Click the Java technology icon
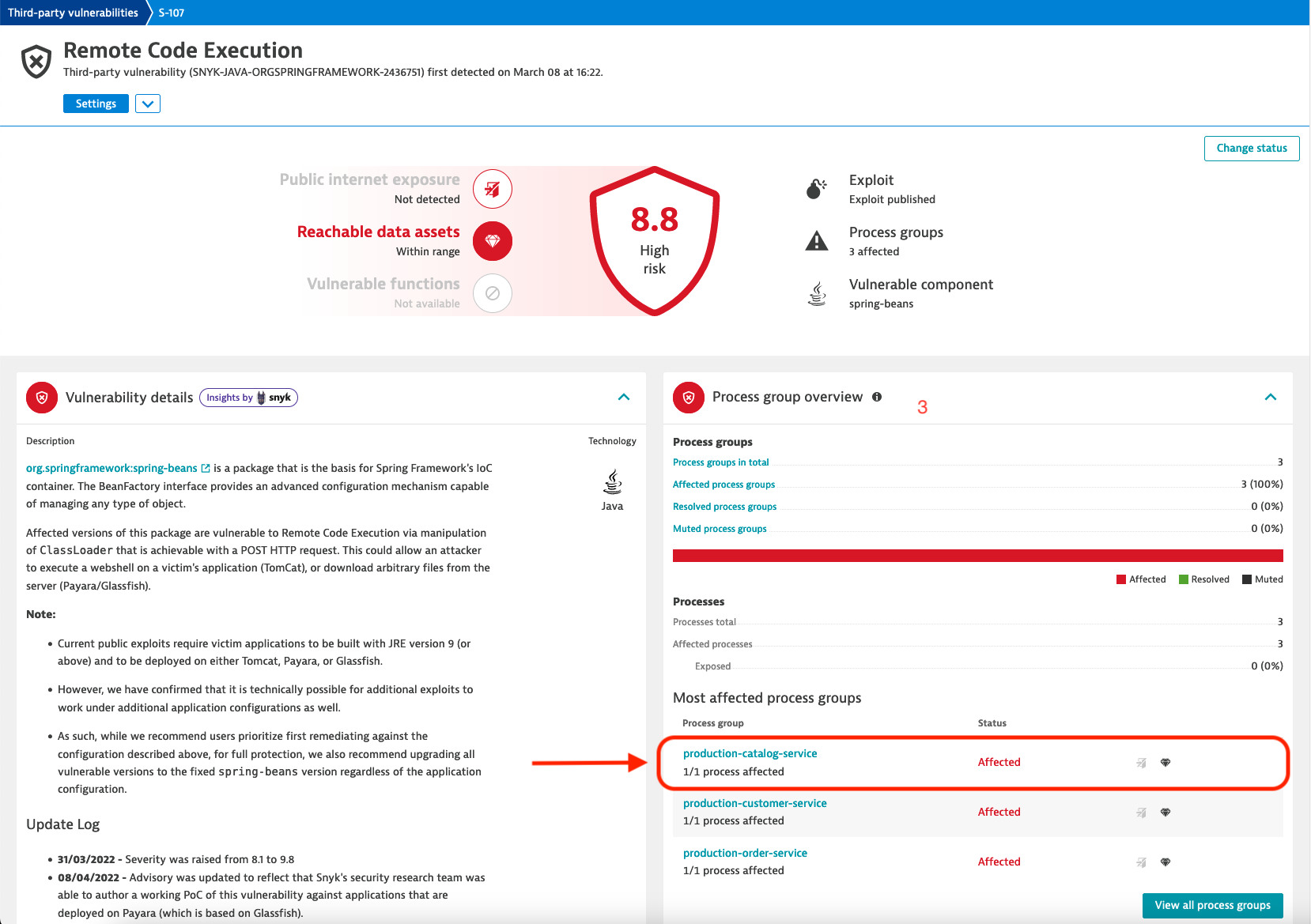 tap(612, 482)
